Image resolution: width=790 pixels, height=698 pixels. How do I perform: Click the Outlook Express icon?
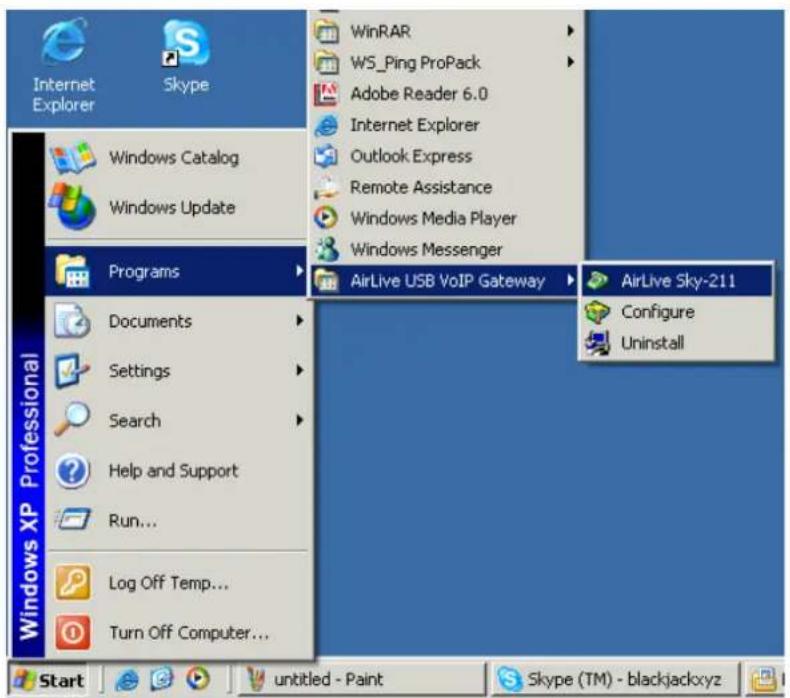pyautogui.click(x=326, y=156)
